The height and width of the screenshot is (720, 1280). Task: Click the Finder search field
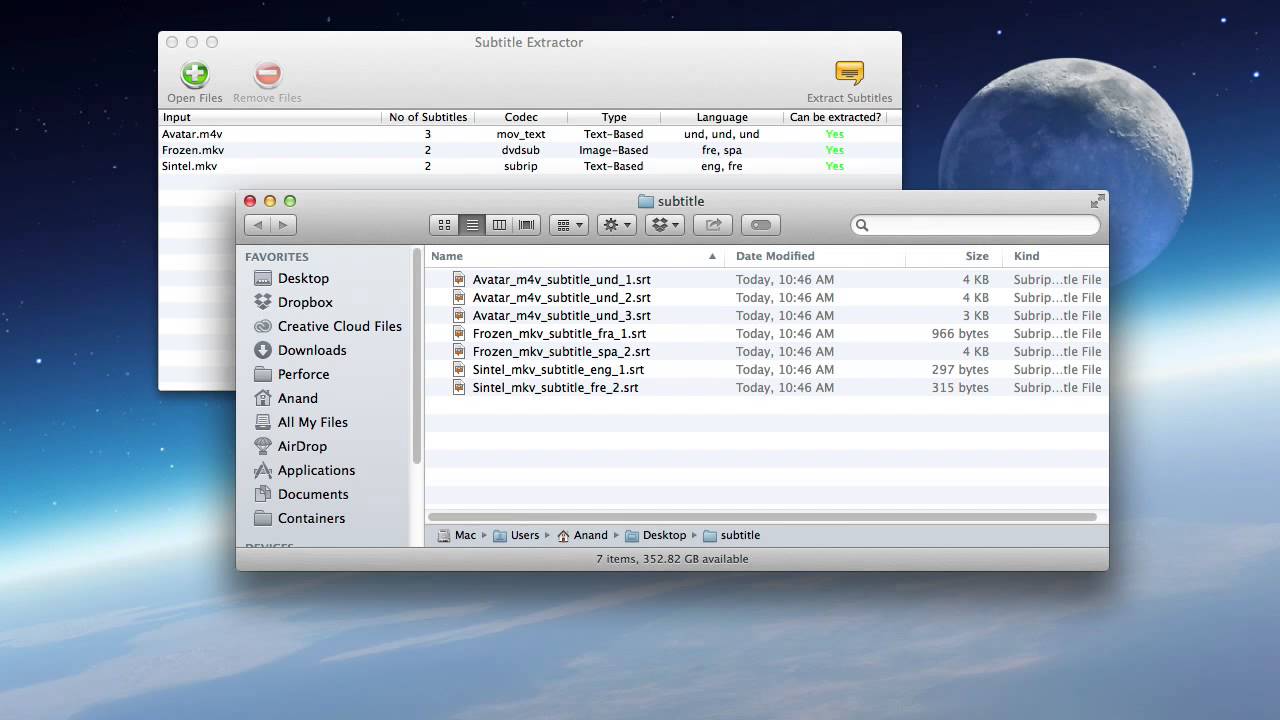tap(975, 225)
